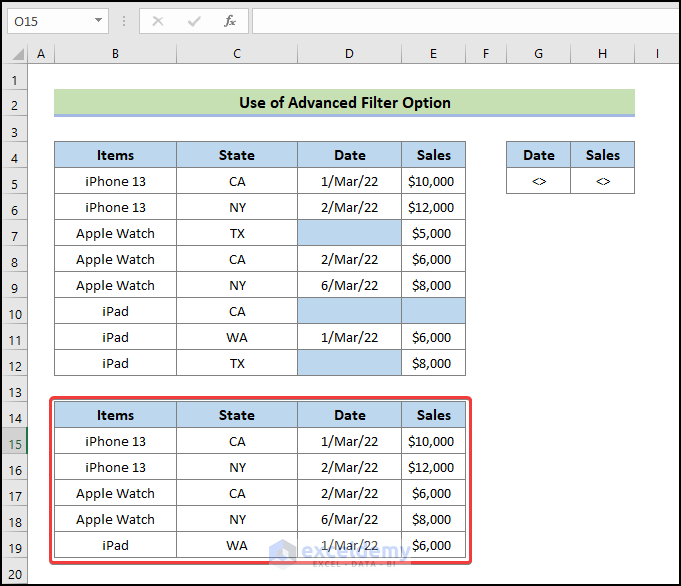This screenshot has width=681, height=586.
Task: Click the blank blue Sales cell in row 10
Action: click(x=433, y=311)
